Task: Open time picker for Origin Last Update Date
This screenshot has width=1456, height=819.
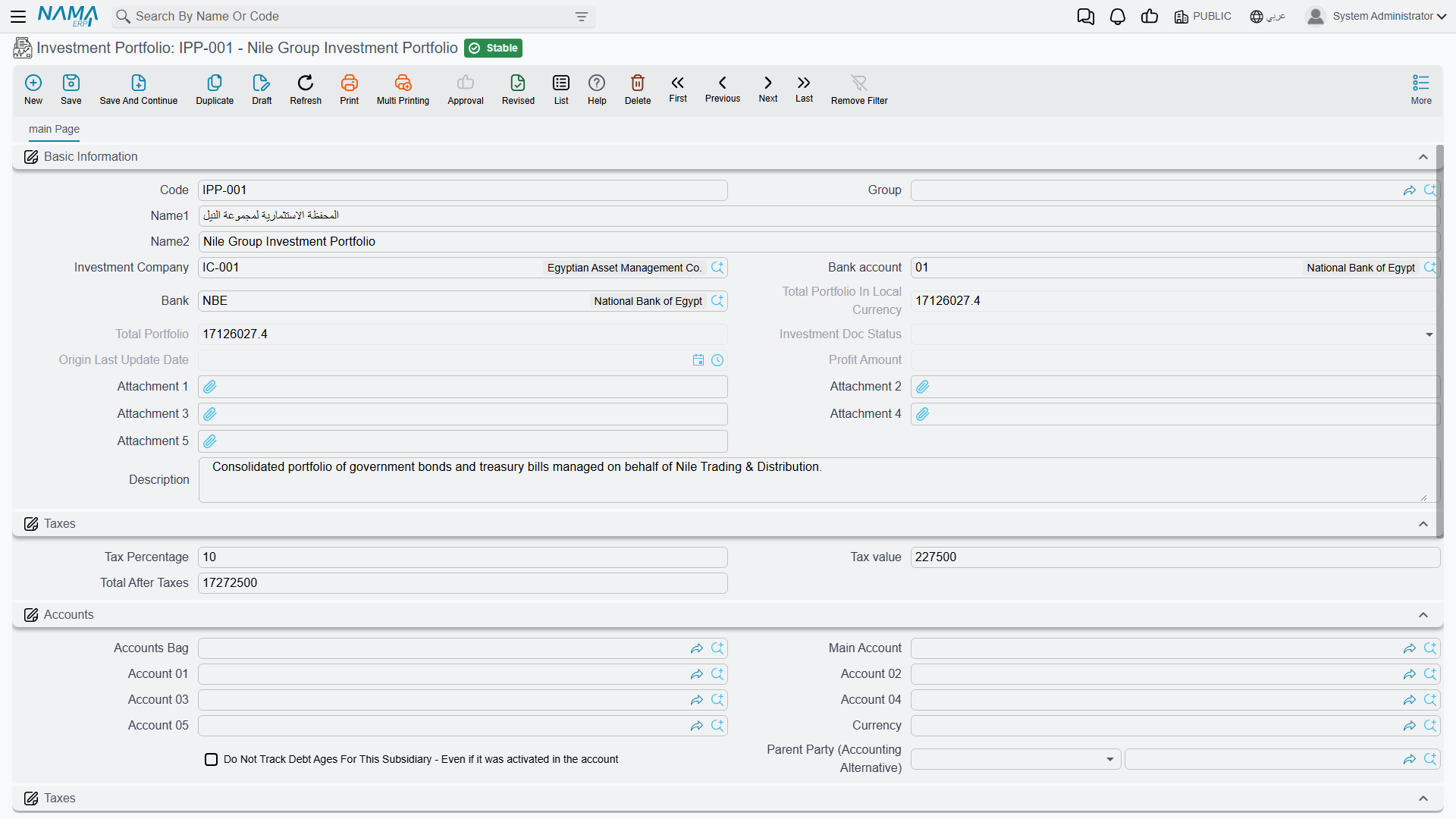Action: point(717,360)
